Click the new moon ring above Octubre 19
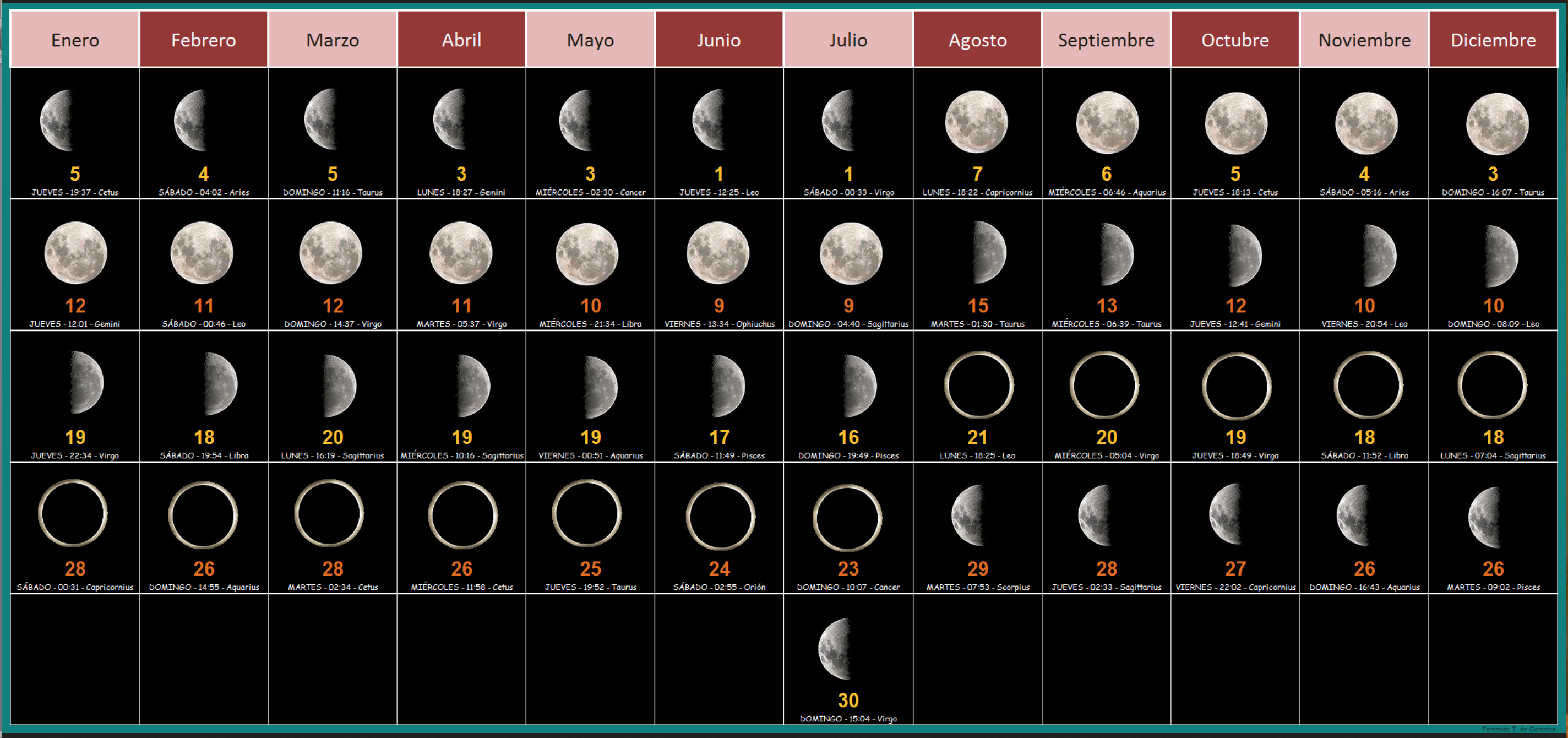 coord(1236,386)
